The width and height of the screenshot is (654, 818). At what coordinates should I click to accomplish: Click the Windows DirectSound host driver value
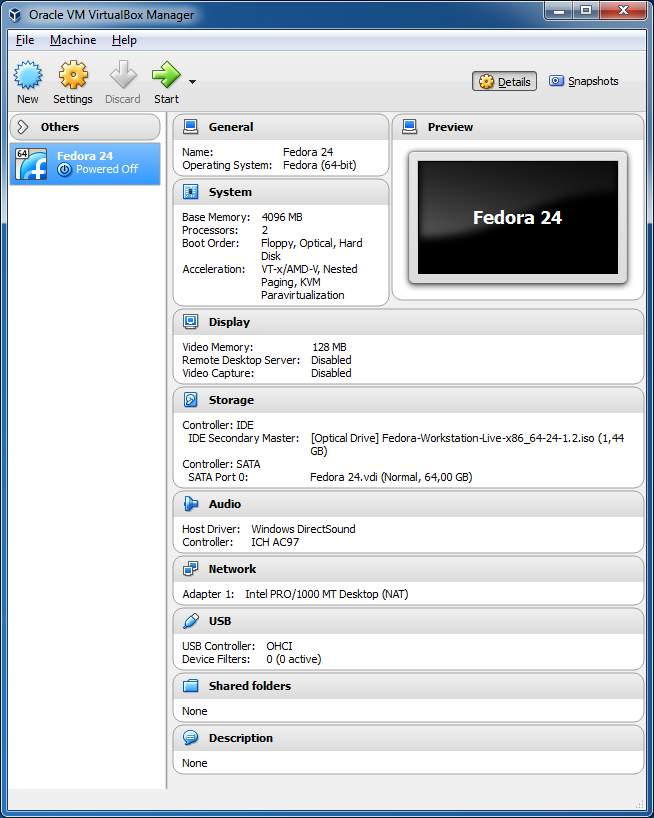303,529
